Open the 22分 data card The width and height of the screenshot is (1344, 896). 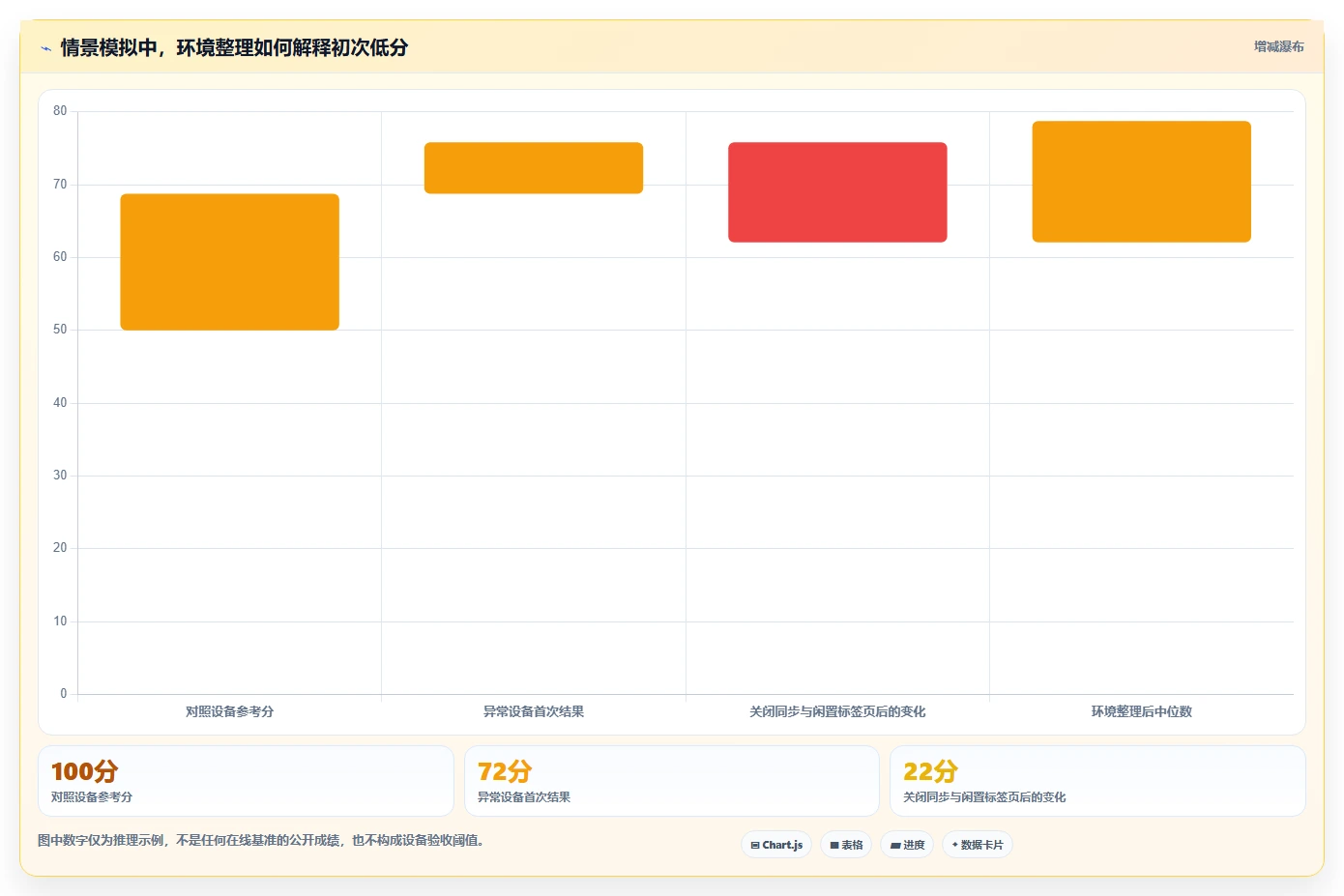(x=1097, y=781)
